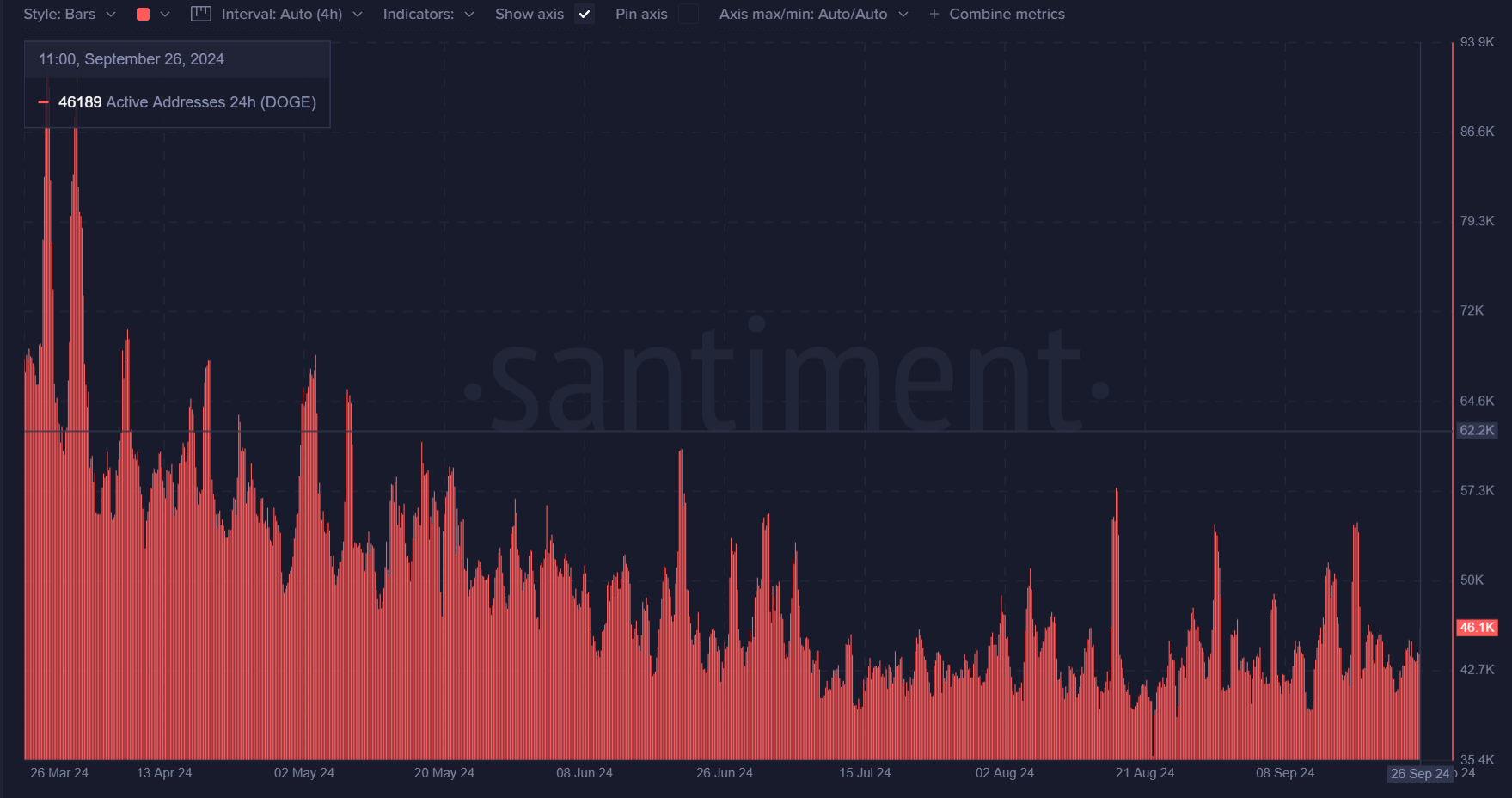Click the 08 Jun 24 x-axis label
This screenshot has width=1512, height=798.
pyautogui.click(x=585, y=773)
